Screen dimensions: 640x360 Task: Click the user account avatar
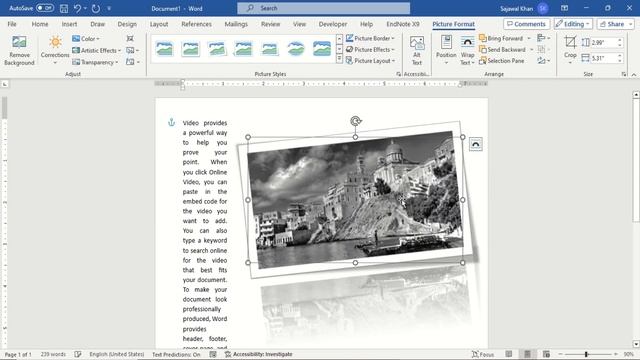pyautogui.click(x=543, y=8)
